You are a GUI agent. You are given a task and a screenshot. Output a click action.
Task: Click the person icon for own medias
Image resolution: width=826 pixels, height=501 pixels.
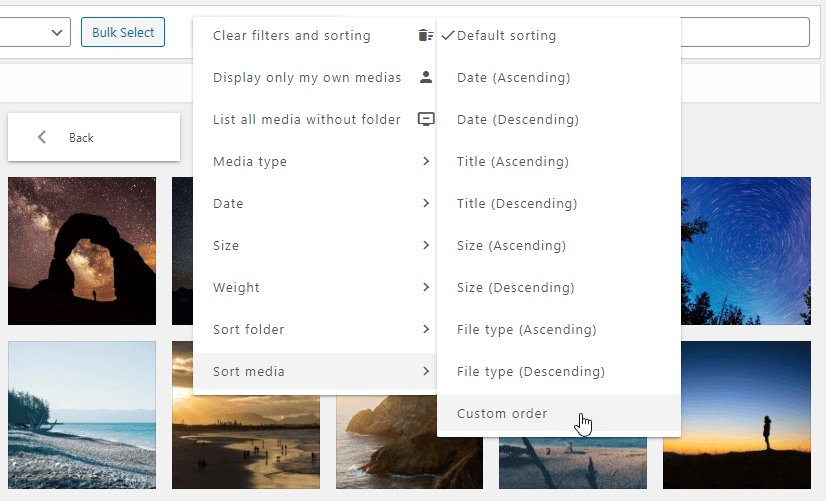tap(426, 77)
